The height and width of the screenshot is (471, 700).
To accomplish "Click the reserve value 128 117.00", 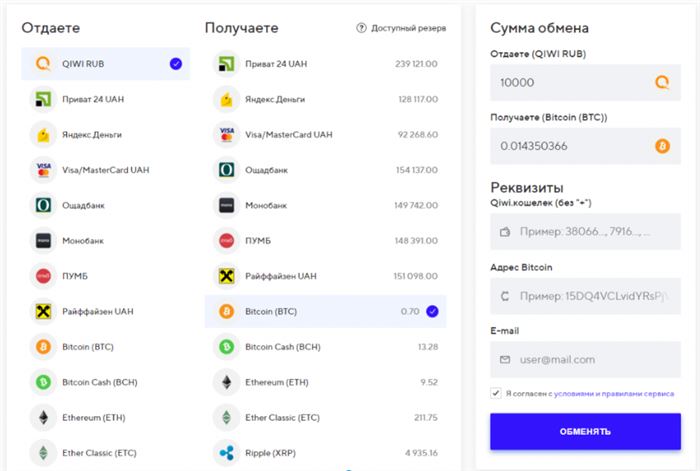I will [418, 99].
